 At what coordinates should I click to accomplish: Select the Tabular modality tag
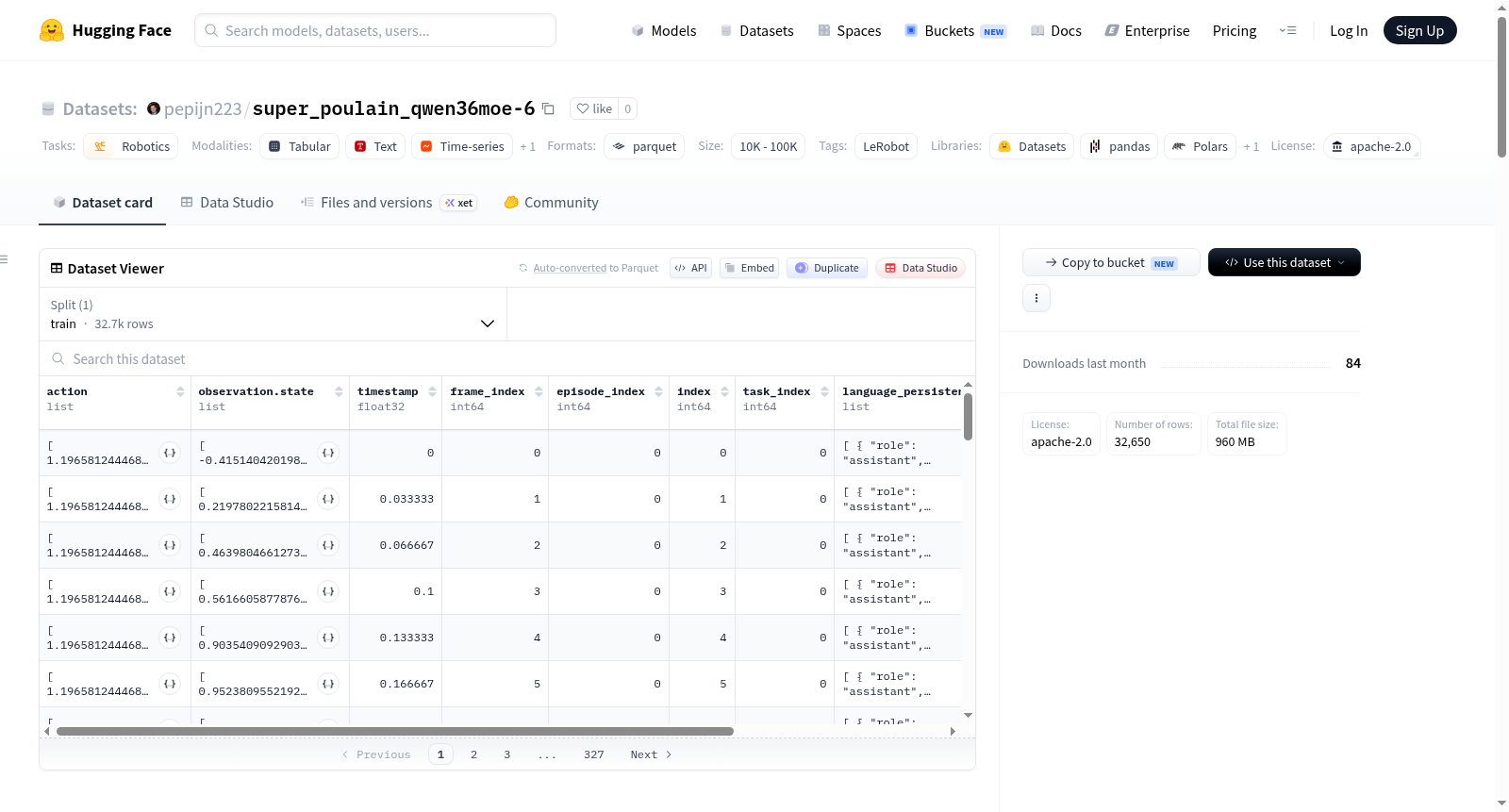point(300,146)
